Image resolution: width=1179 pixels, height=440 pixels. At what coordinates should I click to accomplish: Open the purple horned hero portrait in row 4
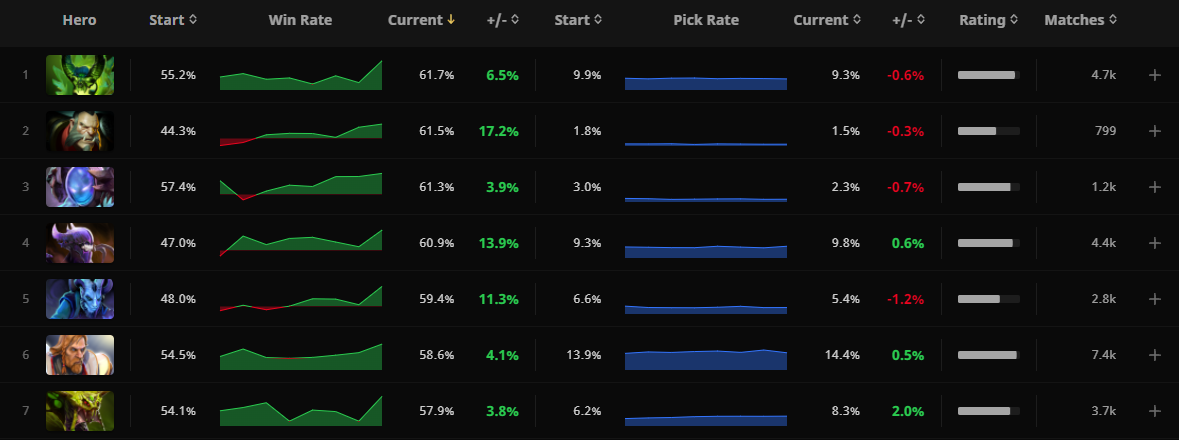tap(80, 243)
